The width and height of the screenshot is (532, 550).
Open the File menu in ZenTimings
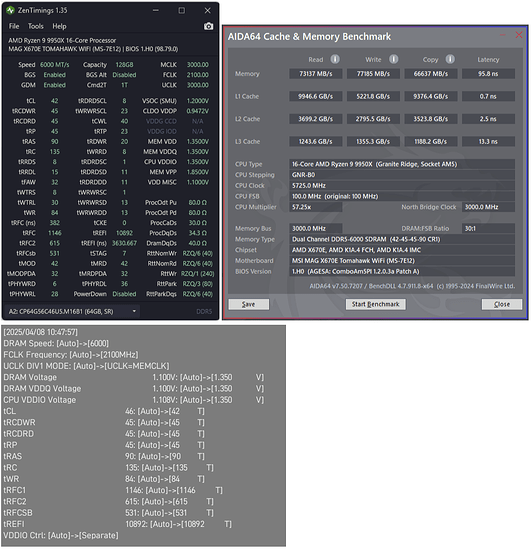[x=14, y=26]
